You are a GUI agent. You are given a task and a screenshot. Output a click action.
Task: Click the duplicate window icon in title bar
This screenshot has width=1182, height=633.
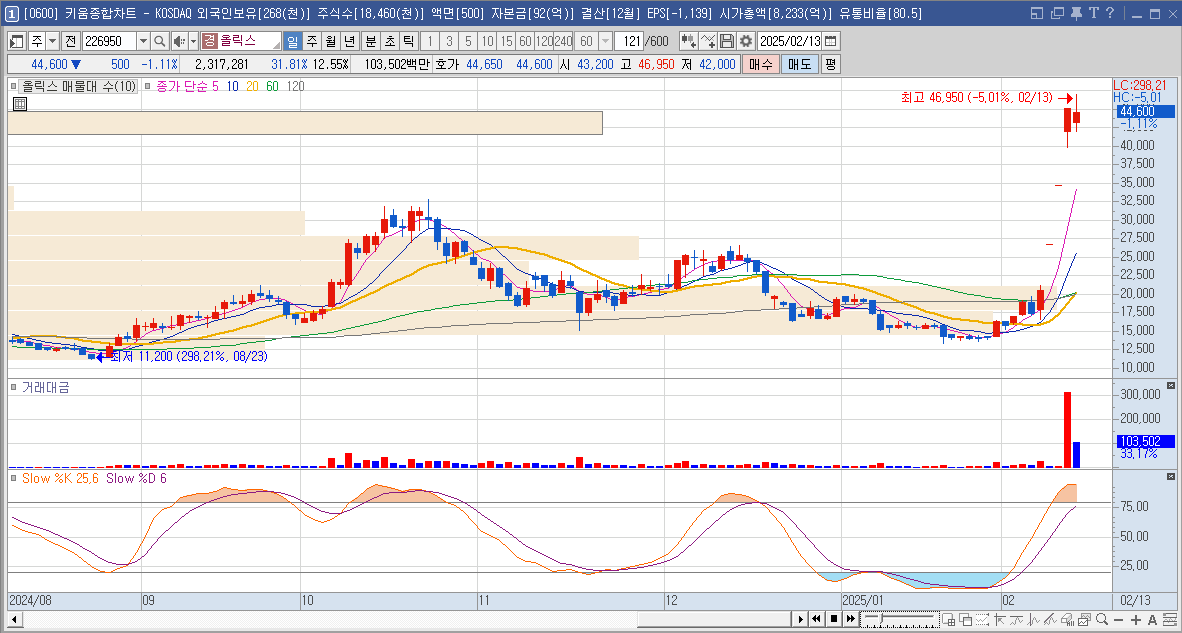(x=1057, y=13)
